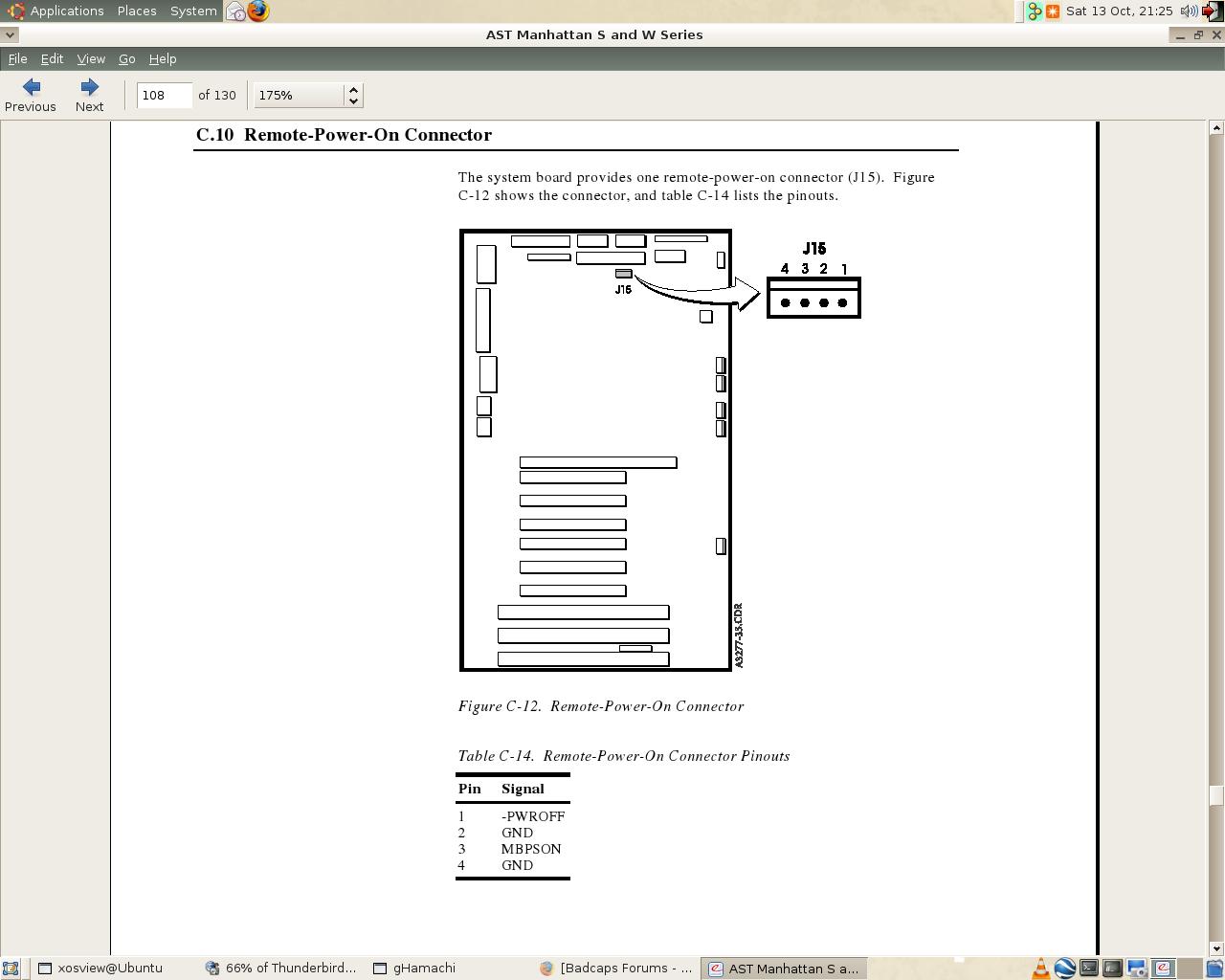
Task: Click the show desktop button
Action: pyautogui.click(x=11, y=969)
